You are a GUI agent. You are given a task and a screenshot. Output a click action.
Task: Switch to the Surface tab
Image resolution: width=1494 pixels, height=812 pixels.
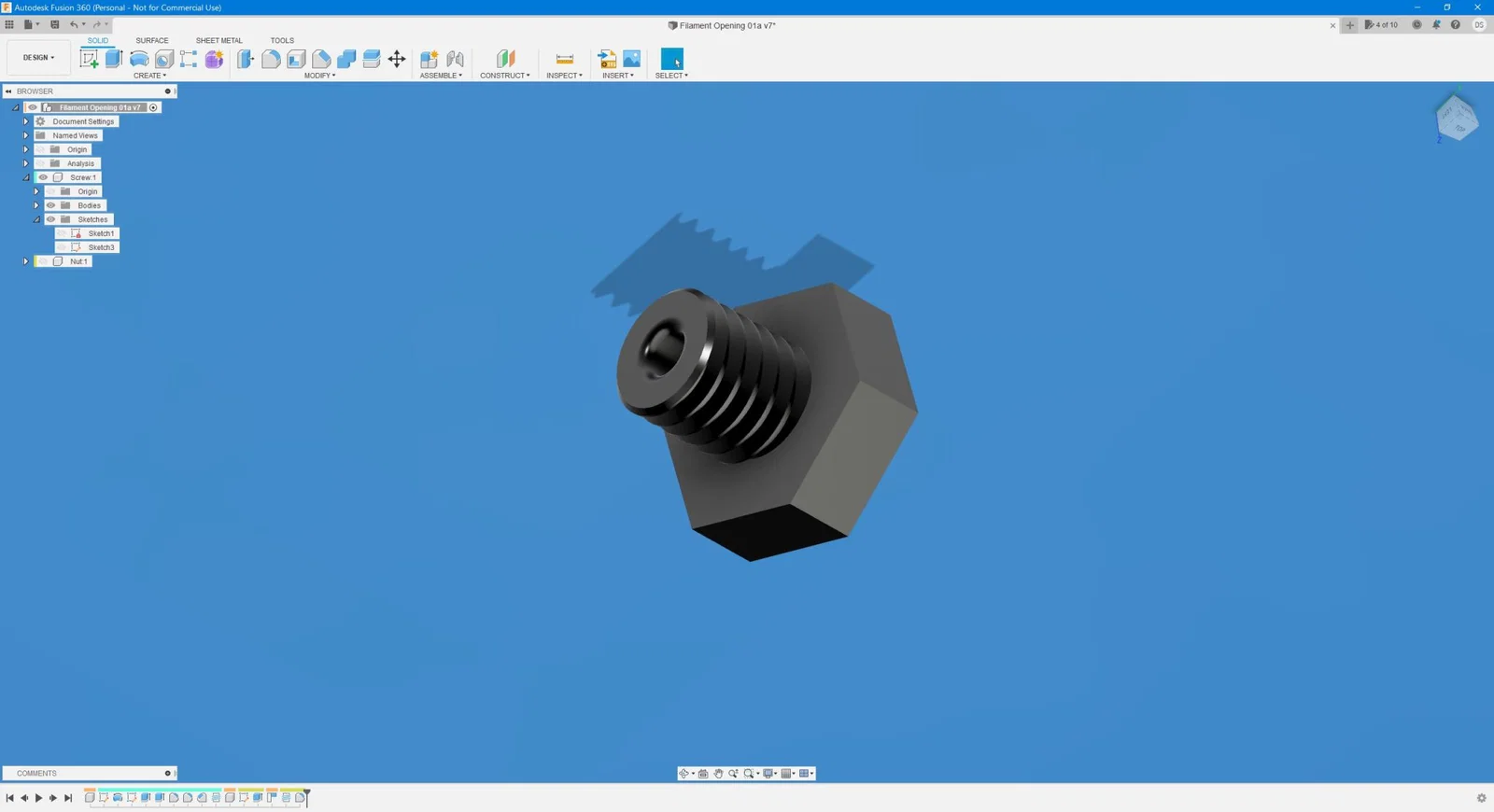point(152,40)
